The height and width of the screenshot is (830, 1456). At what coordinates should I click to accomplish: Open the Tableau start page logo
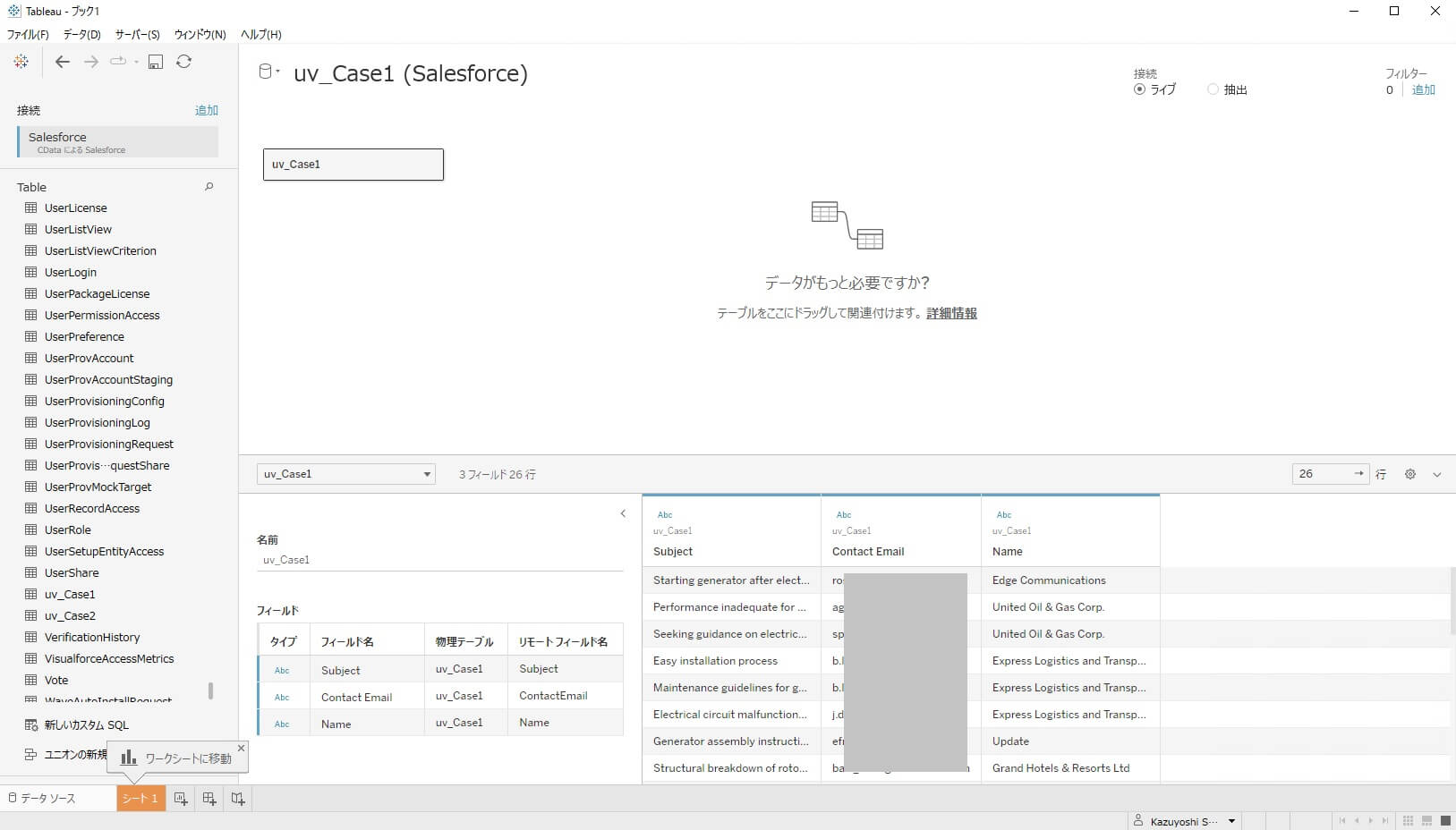(x=21, y=61)
